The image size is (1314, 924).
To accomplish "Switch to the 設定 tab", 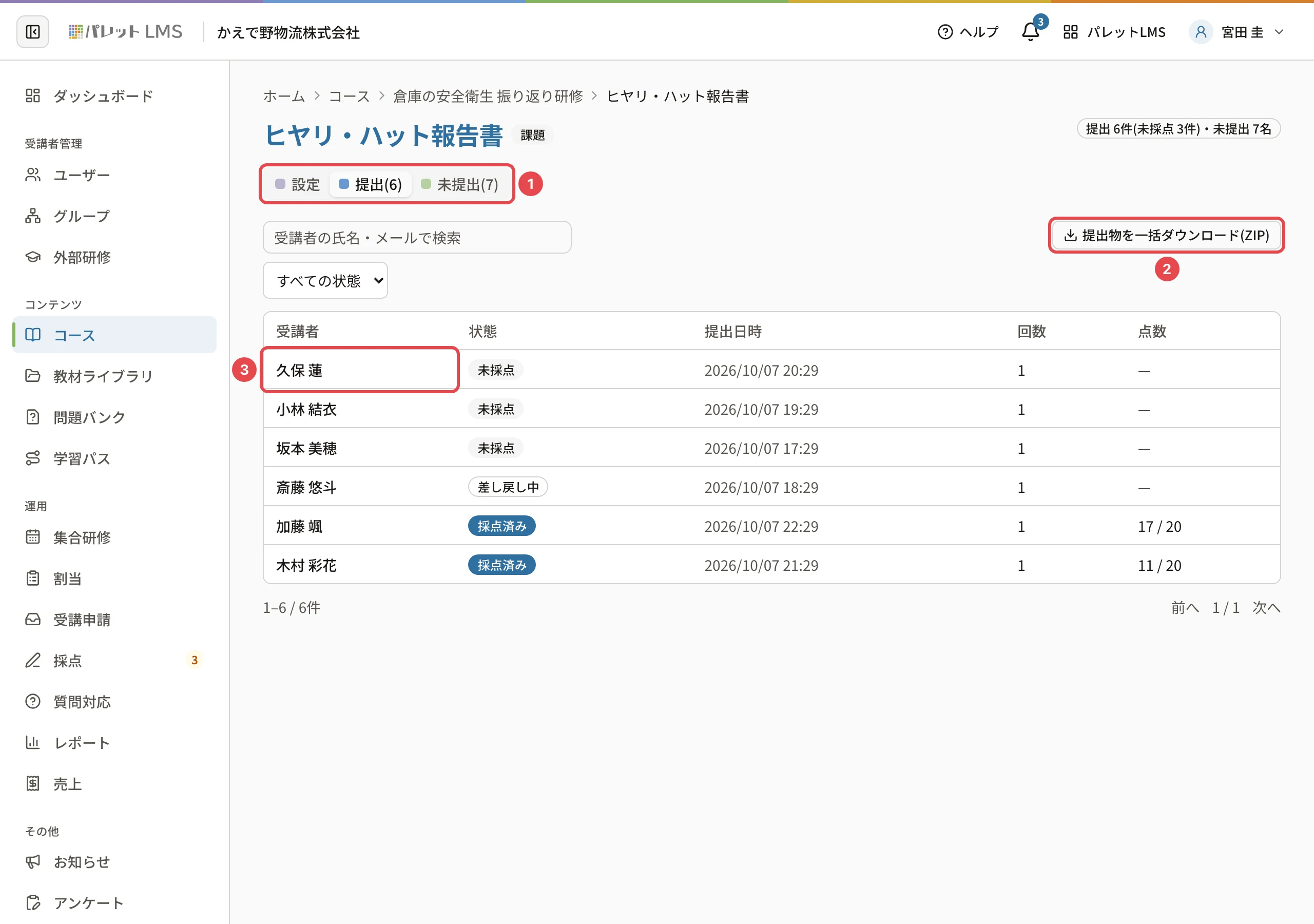I will (x=298, y=184).
